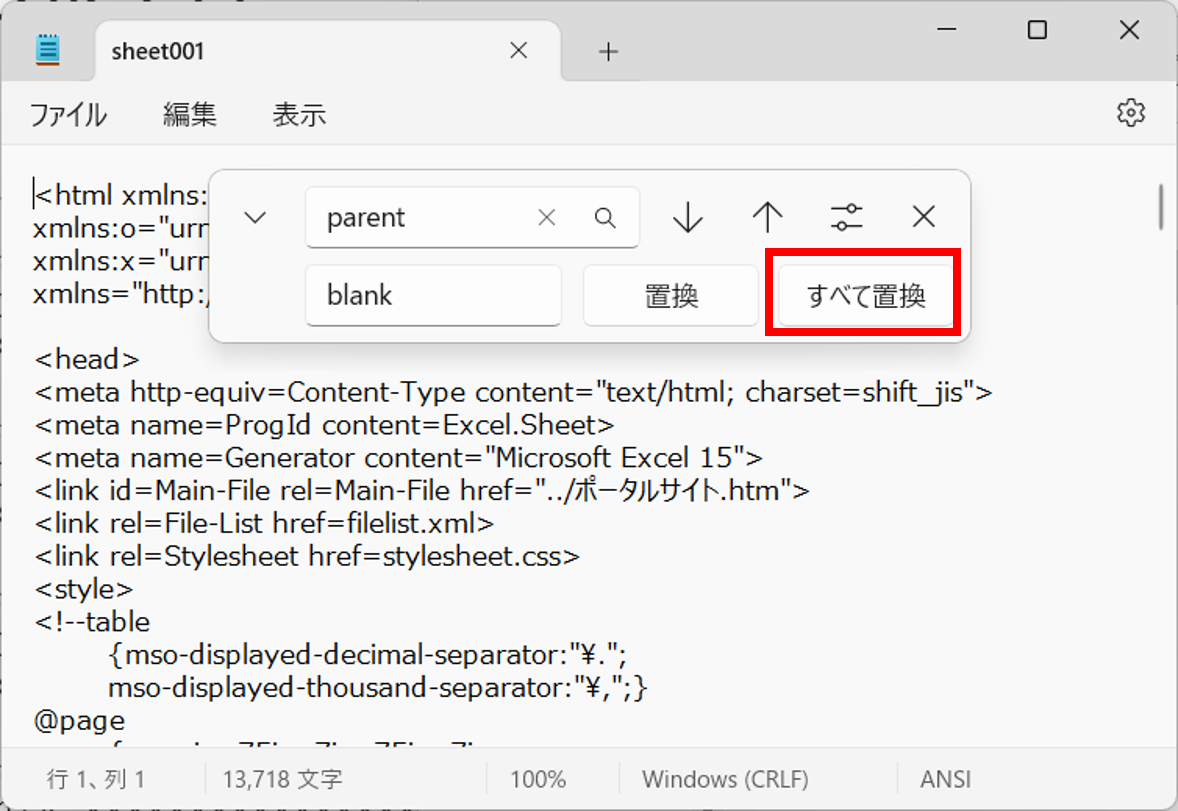The height and width of the screenshot is (811, 1178).
Task: Open search options sliders icon
Action: pyautogui.click(x=847, y=217)
